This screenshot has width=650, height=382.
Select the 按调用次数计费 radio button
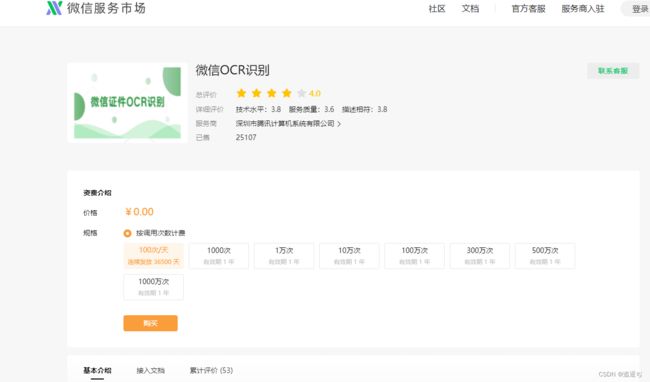click(x=127, y=233)
